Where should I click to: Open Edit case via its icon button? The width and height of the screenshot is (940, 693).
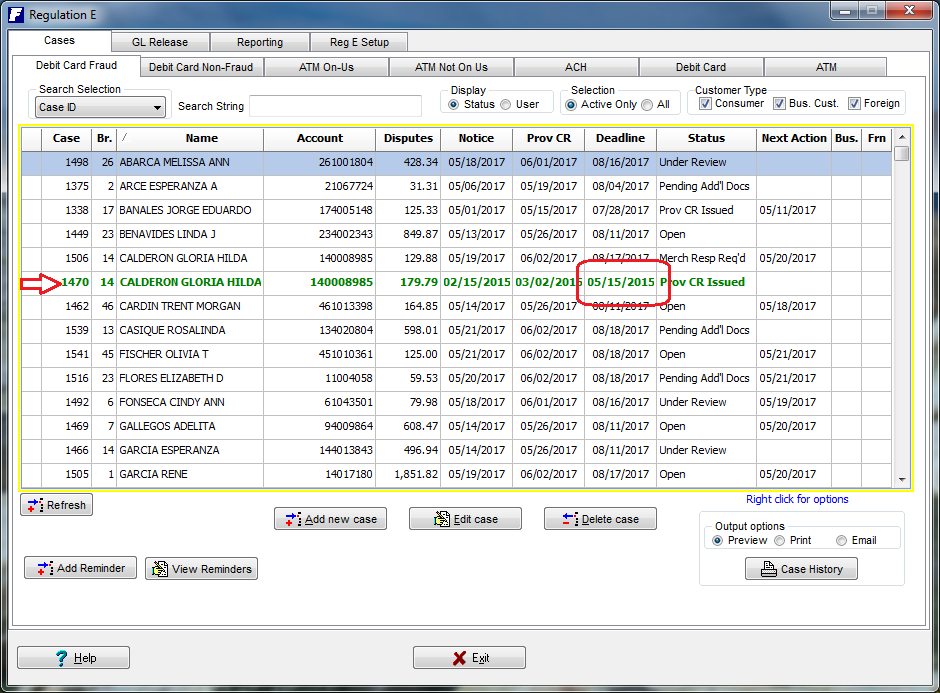[x=441, y=519]
